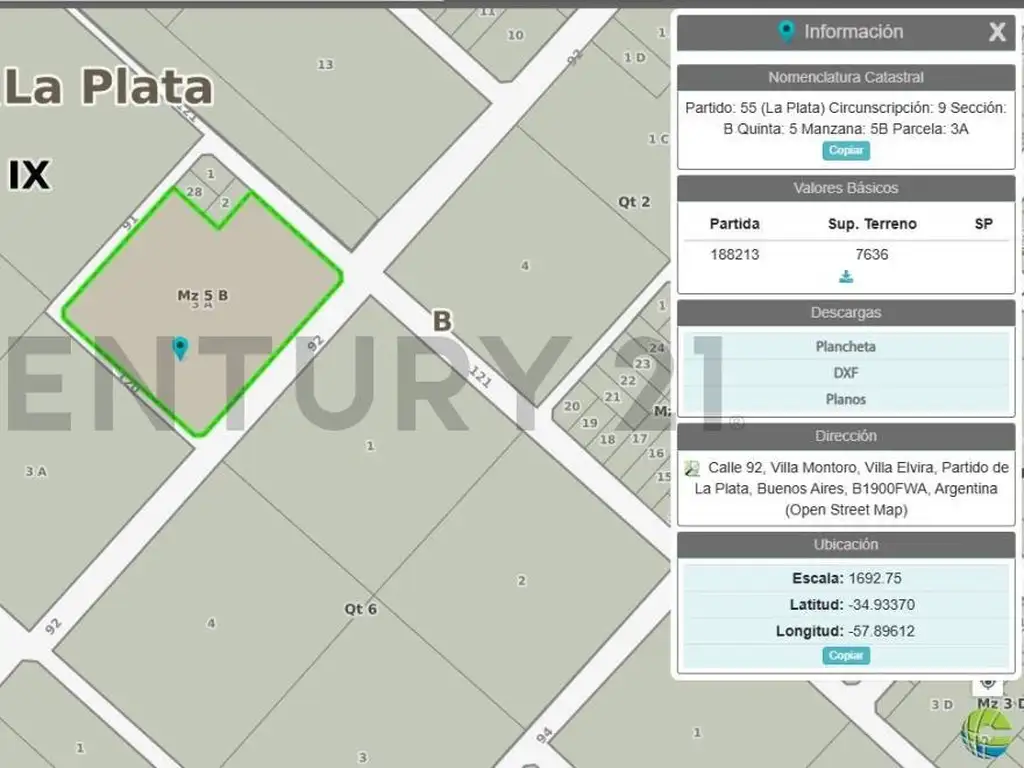Copy the Ubicación coordinates
This screenshot has height=768, width=1024.
tap(846, 656)
